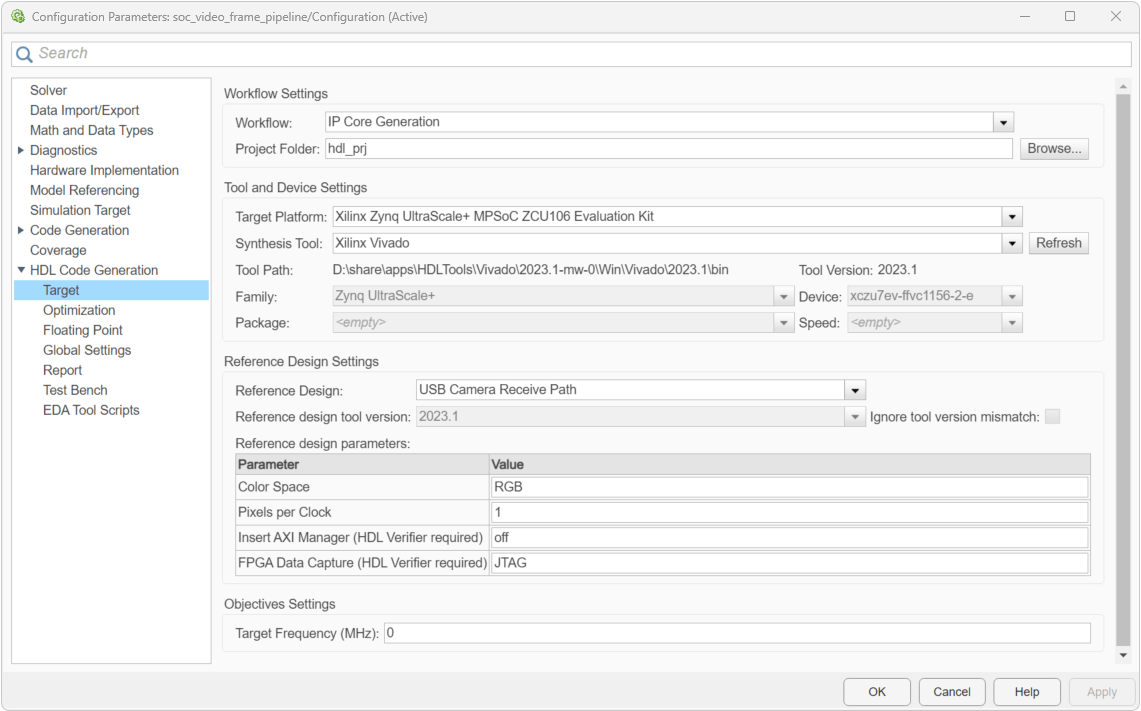Open the Reference Design dropdown
The image size is (1141, 711).
pos(855,390)
